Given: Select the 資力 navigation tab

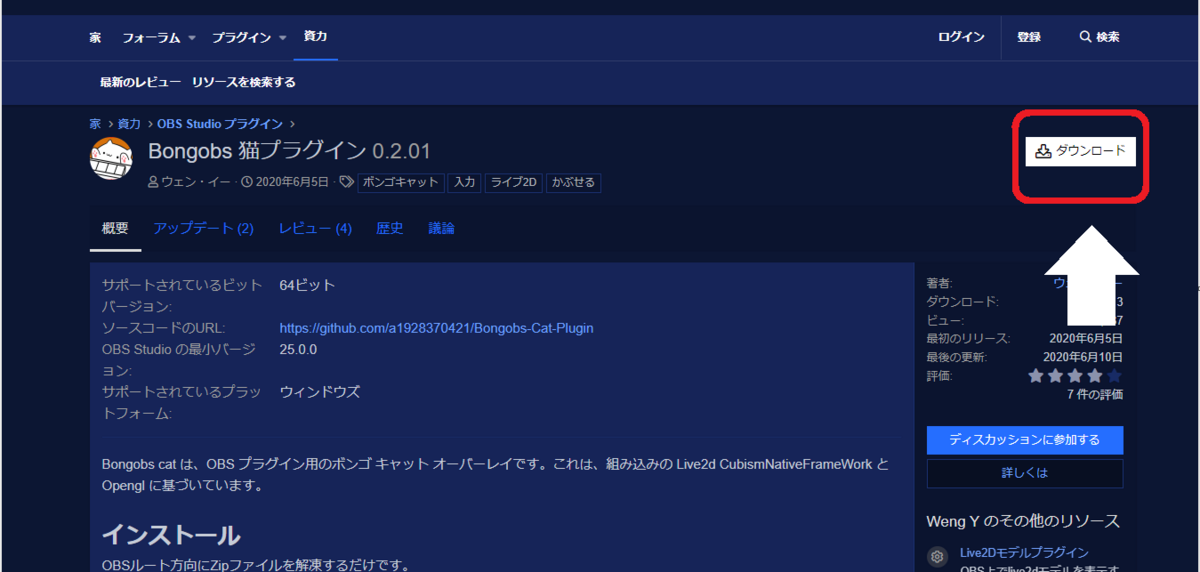Looking at the screenshot, I should (x=315, y=36).
